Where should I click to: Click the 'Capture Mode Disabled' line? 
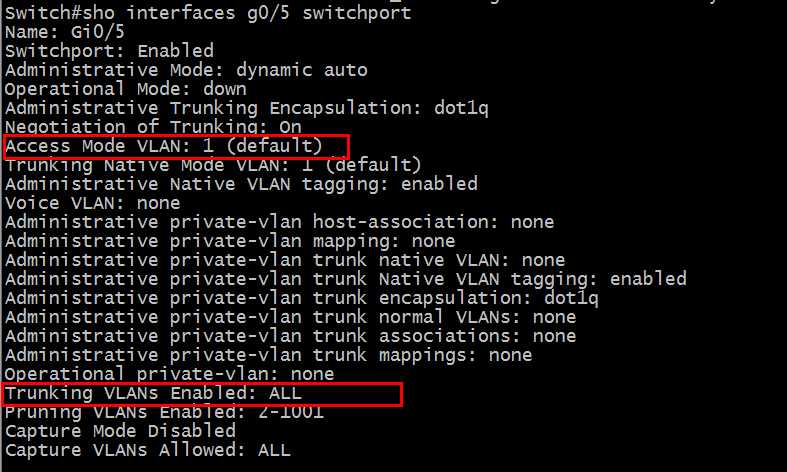coord(120,431)
